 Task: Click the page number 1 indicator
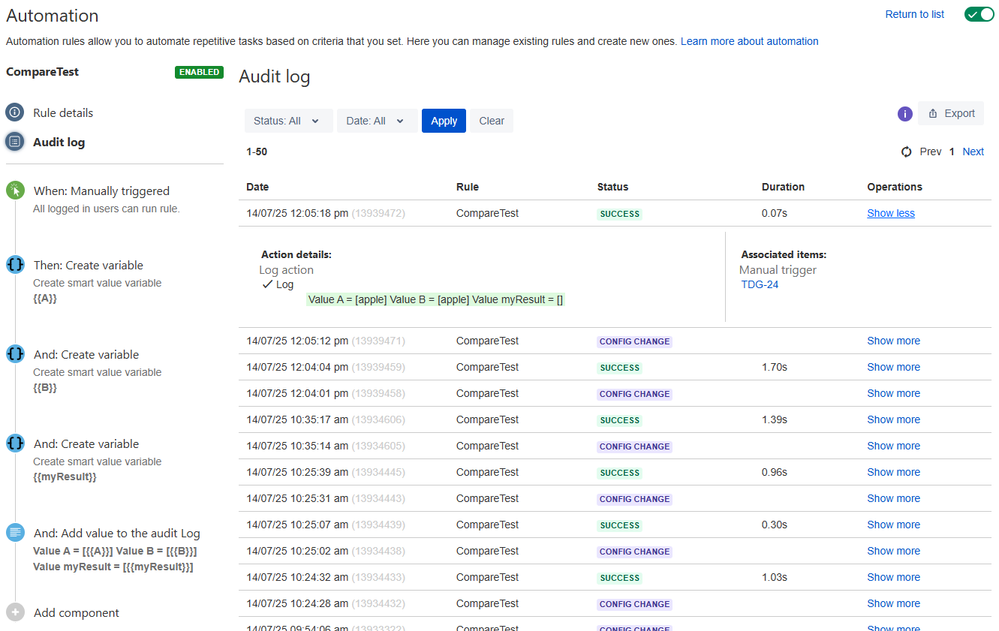pyautogui.click(x=952, y=152)
